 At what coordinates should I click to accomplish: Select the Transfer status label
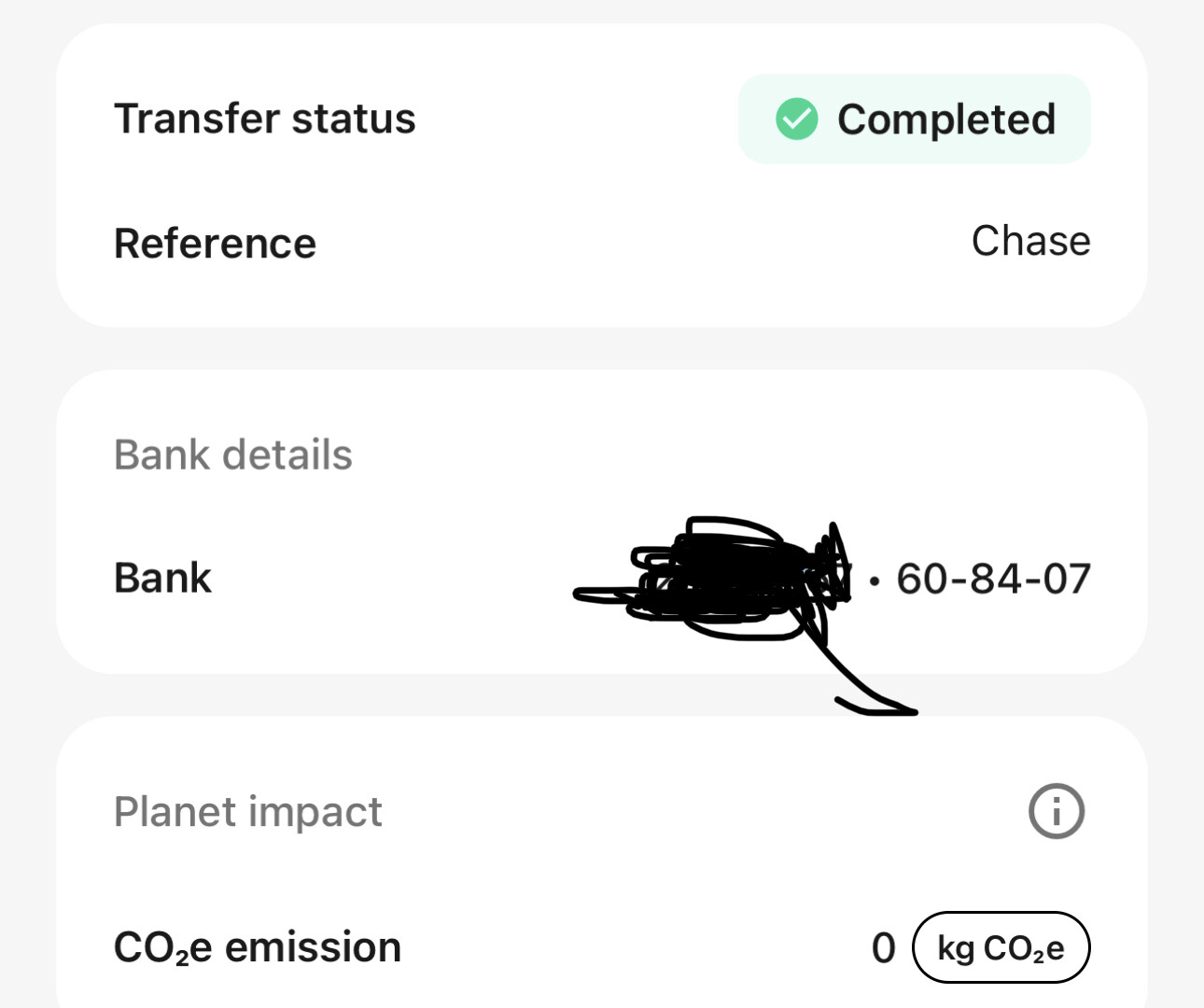click(x=264, y=119)
